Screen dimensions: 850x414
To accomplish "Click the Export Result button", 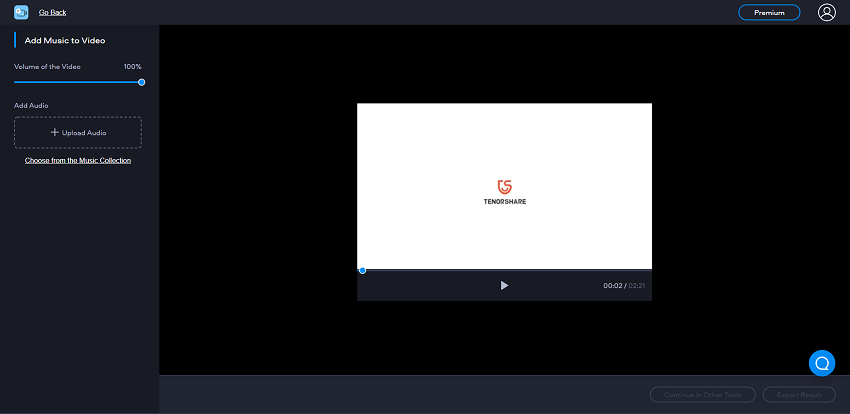I will pyautogui.click(x=799, y=395).
